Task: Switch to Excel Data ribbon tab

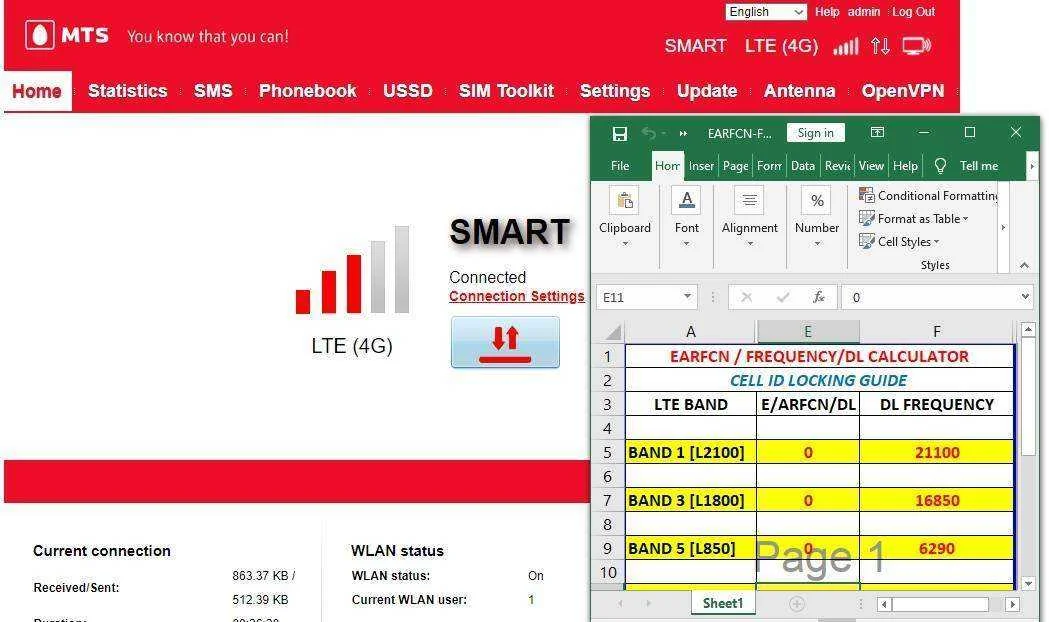Action: (803, 166)
